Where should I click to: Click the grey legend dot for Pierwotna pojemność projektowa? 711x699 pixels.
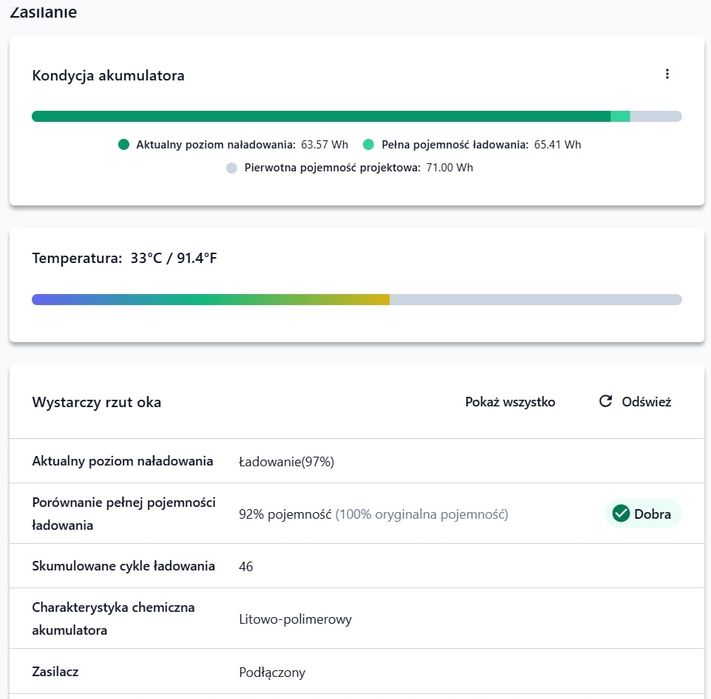tap(232, 168)
